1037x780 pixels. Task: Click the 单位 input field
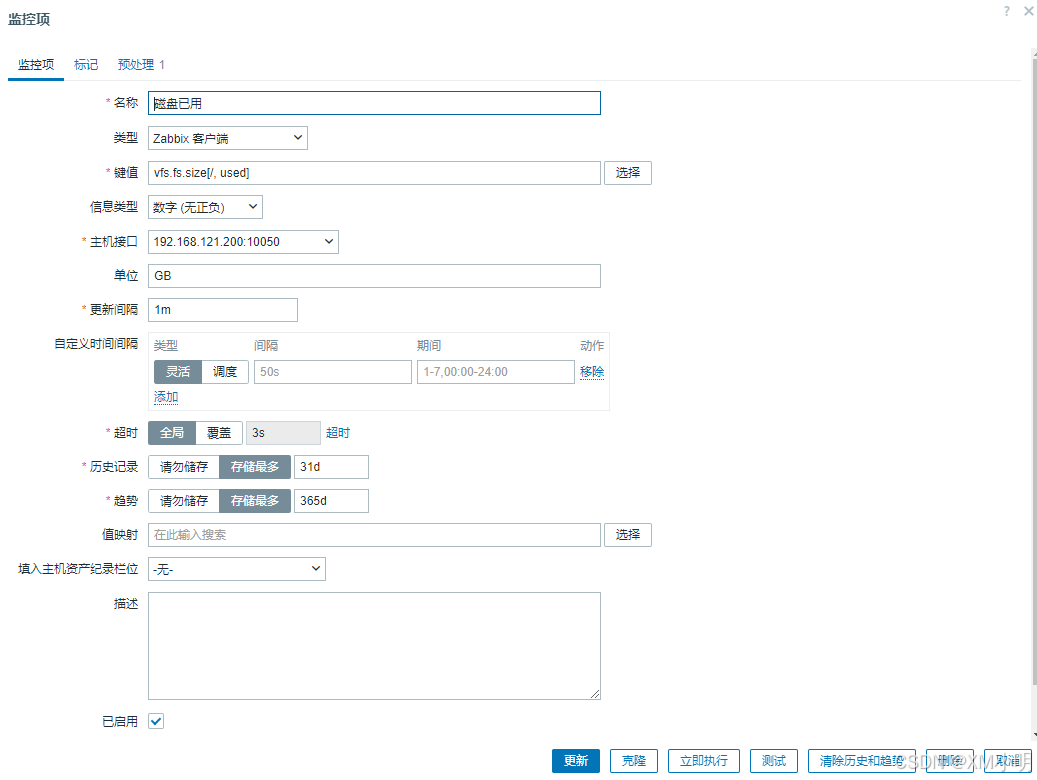pyautogui.click(x=374, y=276)
